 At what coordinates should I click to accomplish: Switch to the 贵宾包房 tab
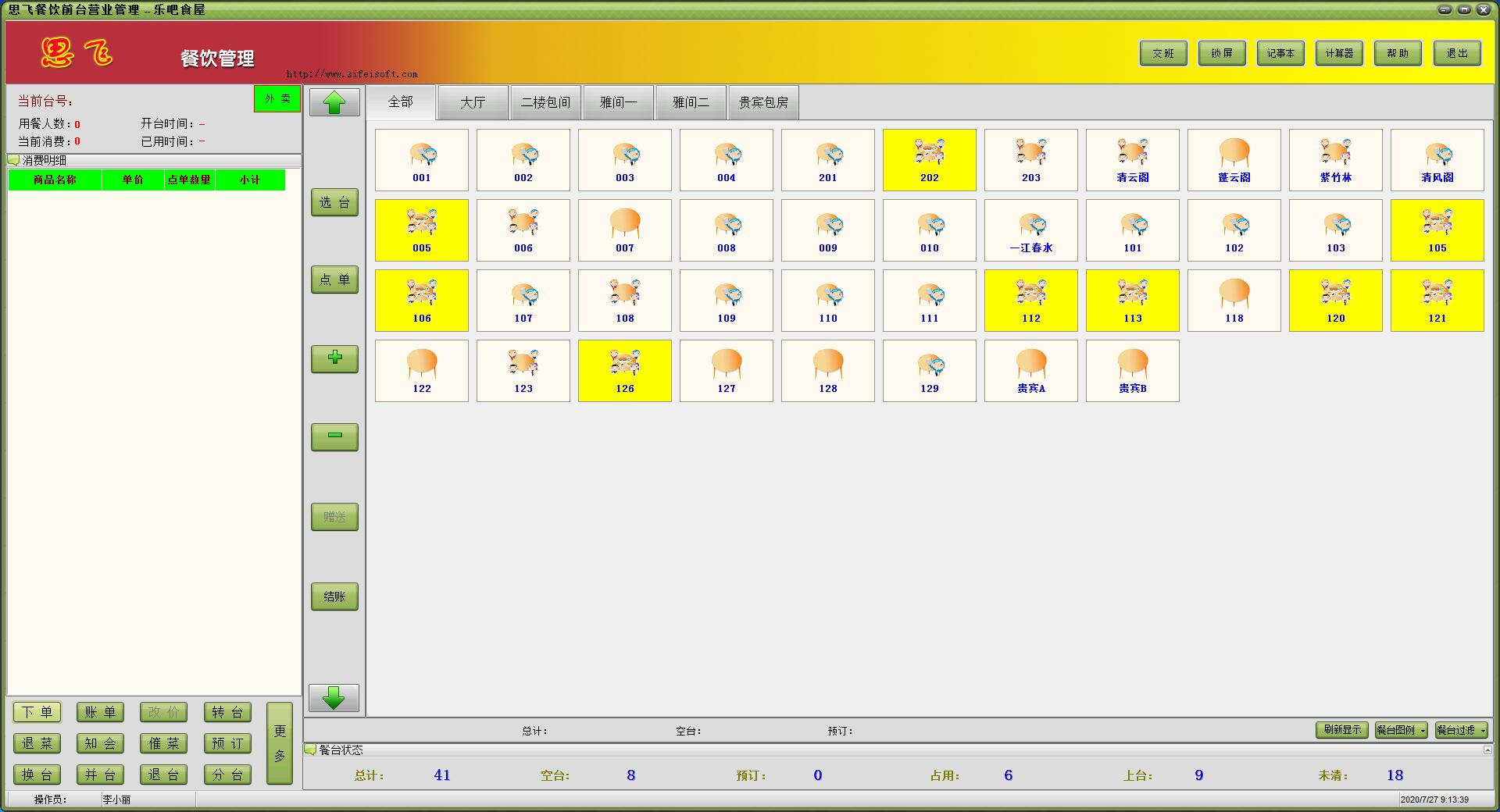pos(763,102)
